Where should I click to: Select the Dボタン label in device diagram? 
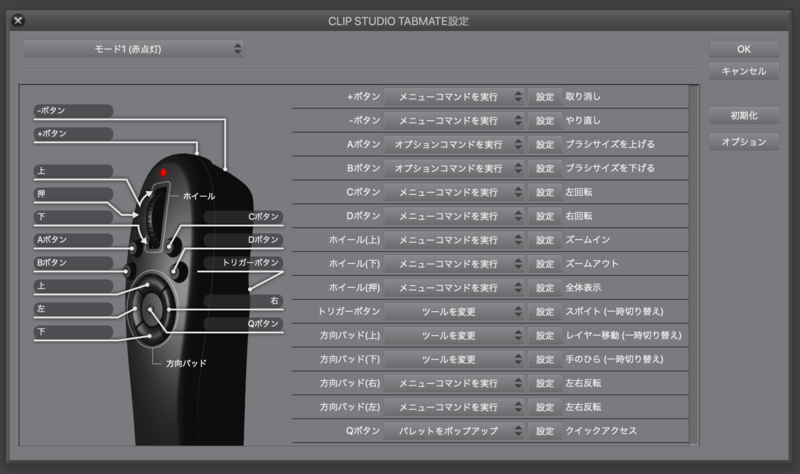pos(243,240)
